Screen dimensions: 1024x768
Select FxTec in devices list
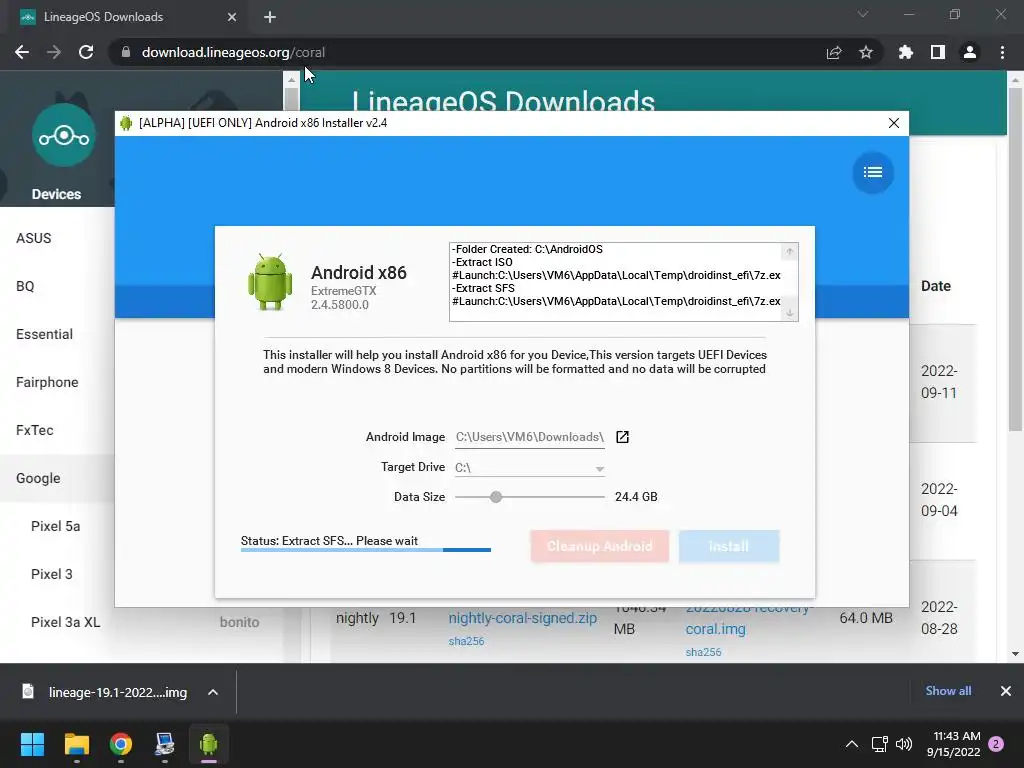click(x=35, y=430)
